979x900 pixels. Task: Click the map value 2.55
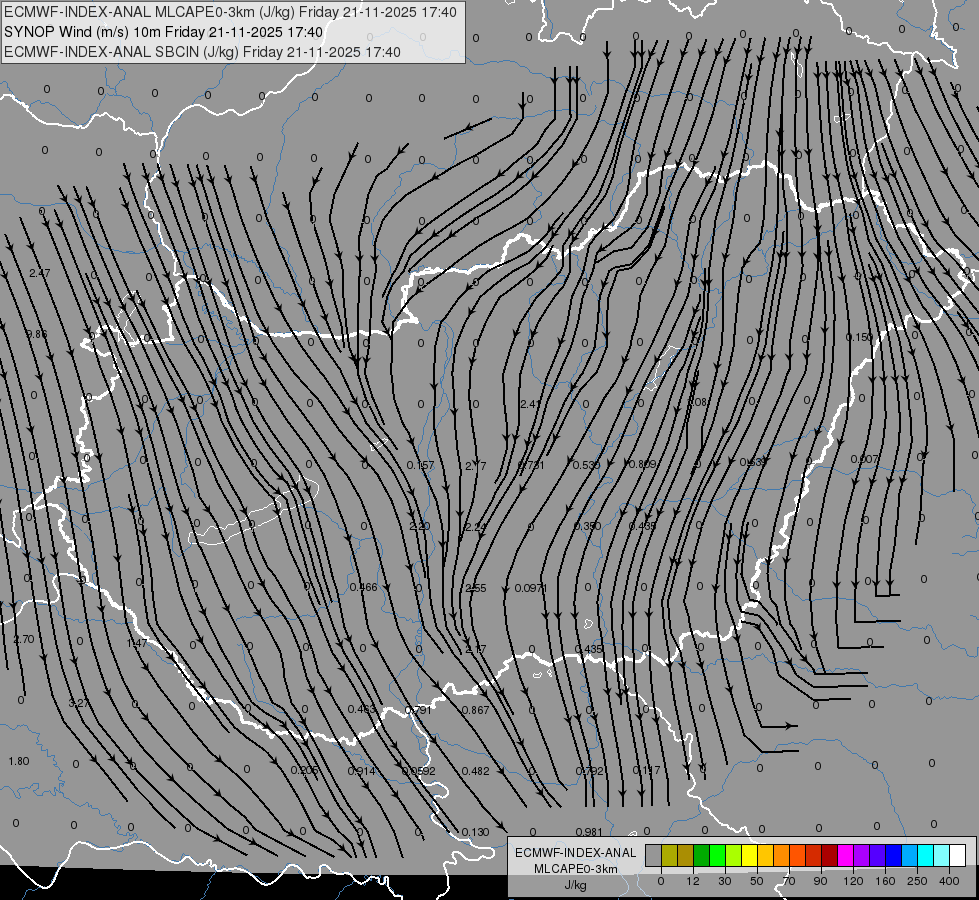[476, 588]
